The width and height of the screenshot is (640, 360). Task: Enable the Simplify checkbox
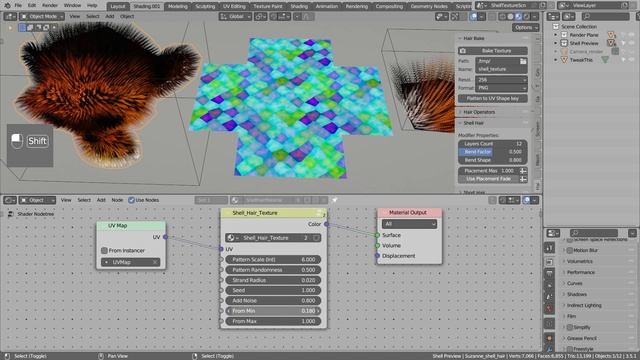(570, 327)
